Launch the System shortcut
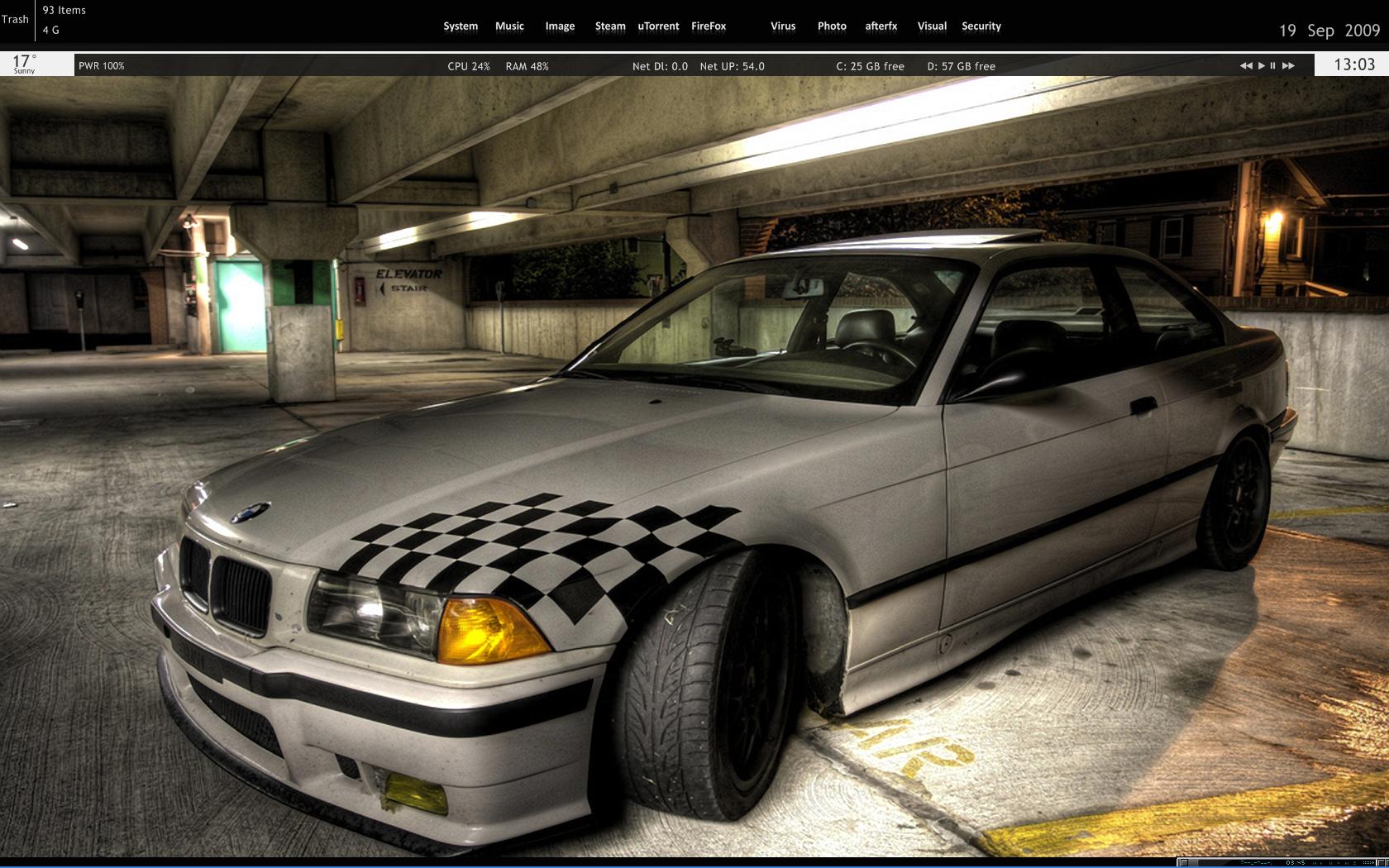Image resolution: width=1389 pixels, height=868 pixels. [x=461, y=26]
